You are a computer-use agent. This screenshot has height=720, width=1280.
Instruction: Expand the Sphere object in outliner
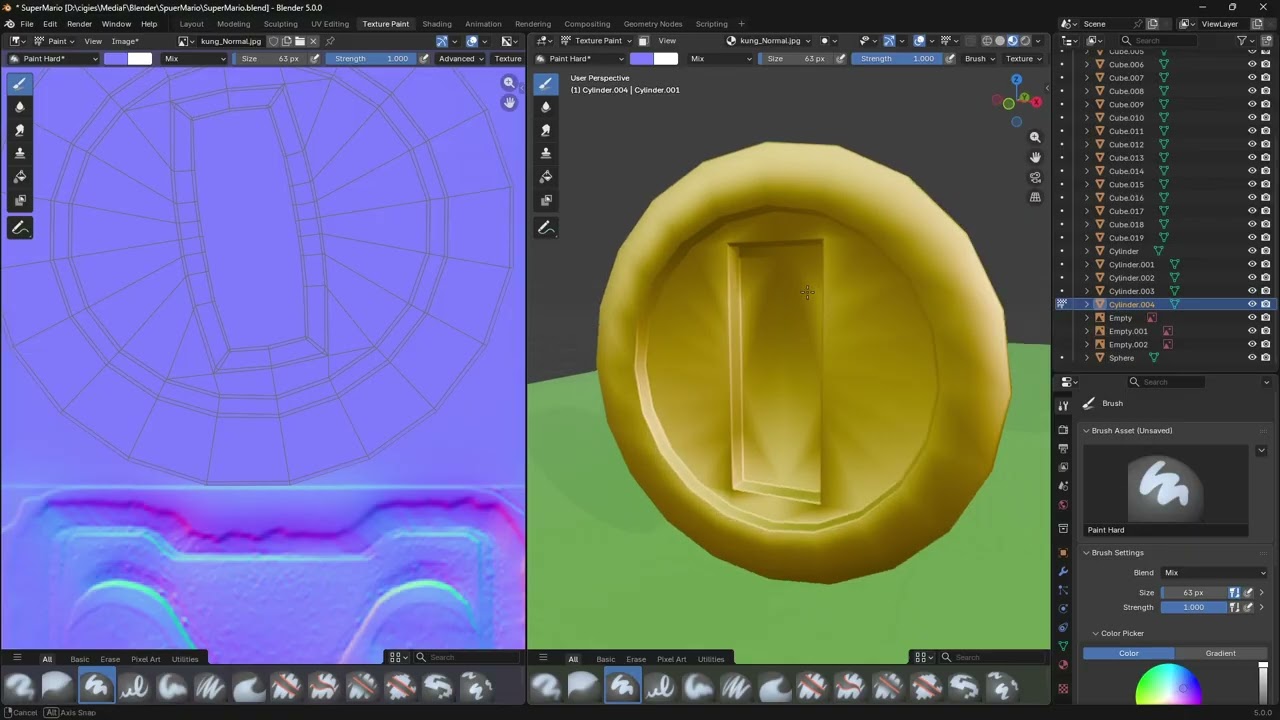1087,358
